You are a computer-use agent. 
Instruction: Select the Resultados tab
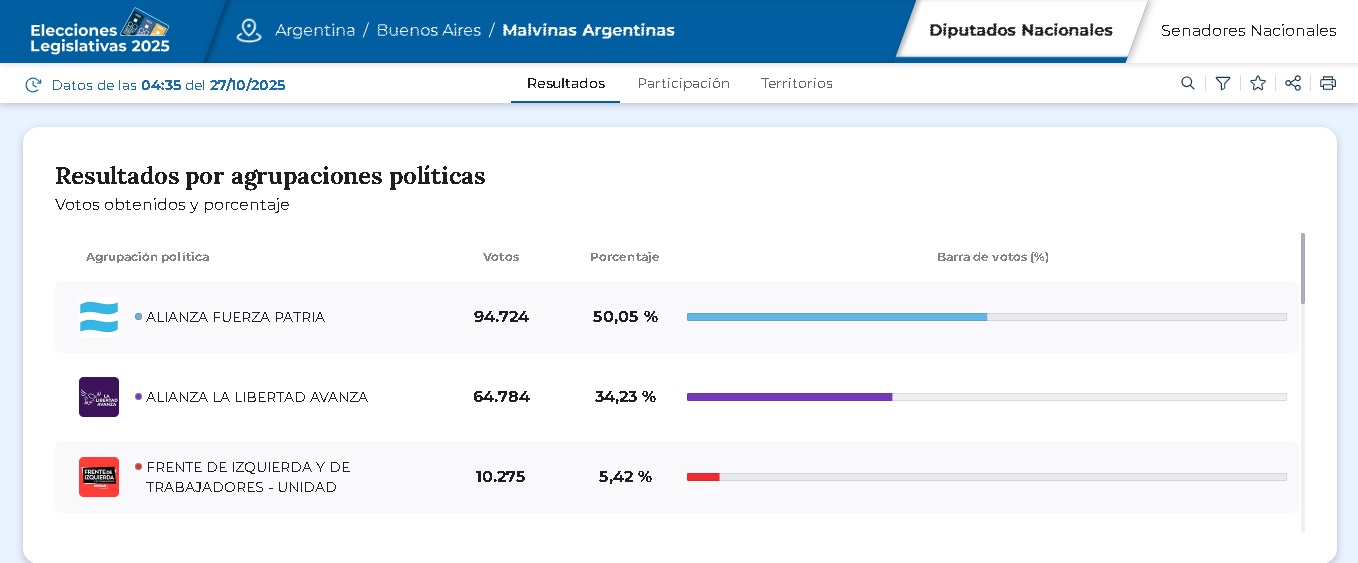coord(566,84)
